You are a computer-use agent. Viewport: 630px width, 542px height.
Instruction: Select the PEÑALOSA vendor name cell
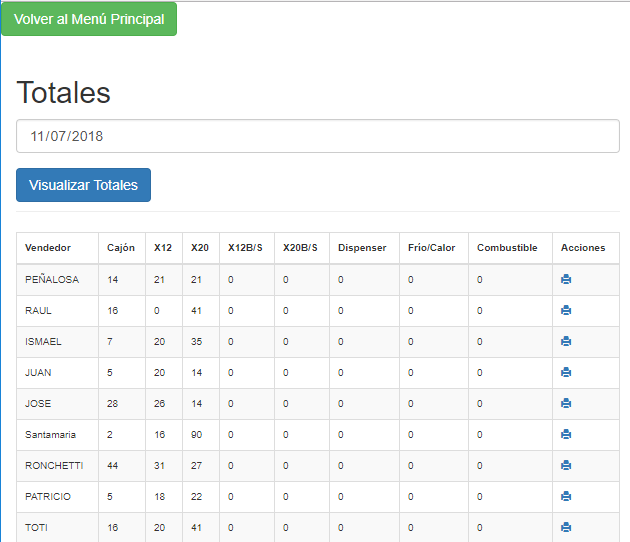[52, 280]
